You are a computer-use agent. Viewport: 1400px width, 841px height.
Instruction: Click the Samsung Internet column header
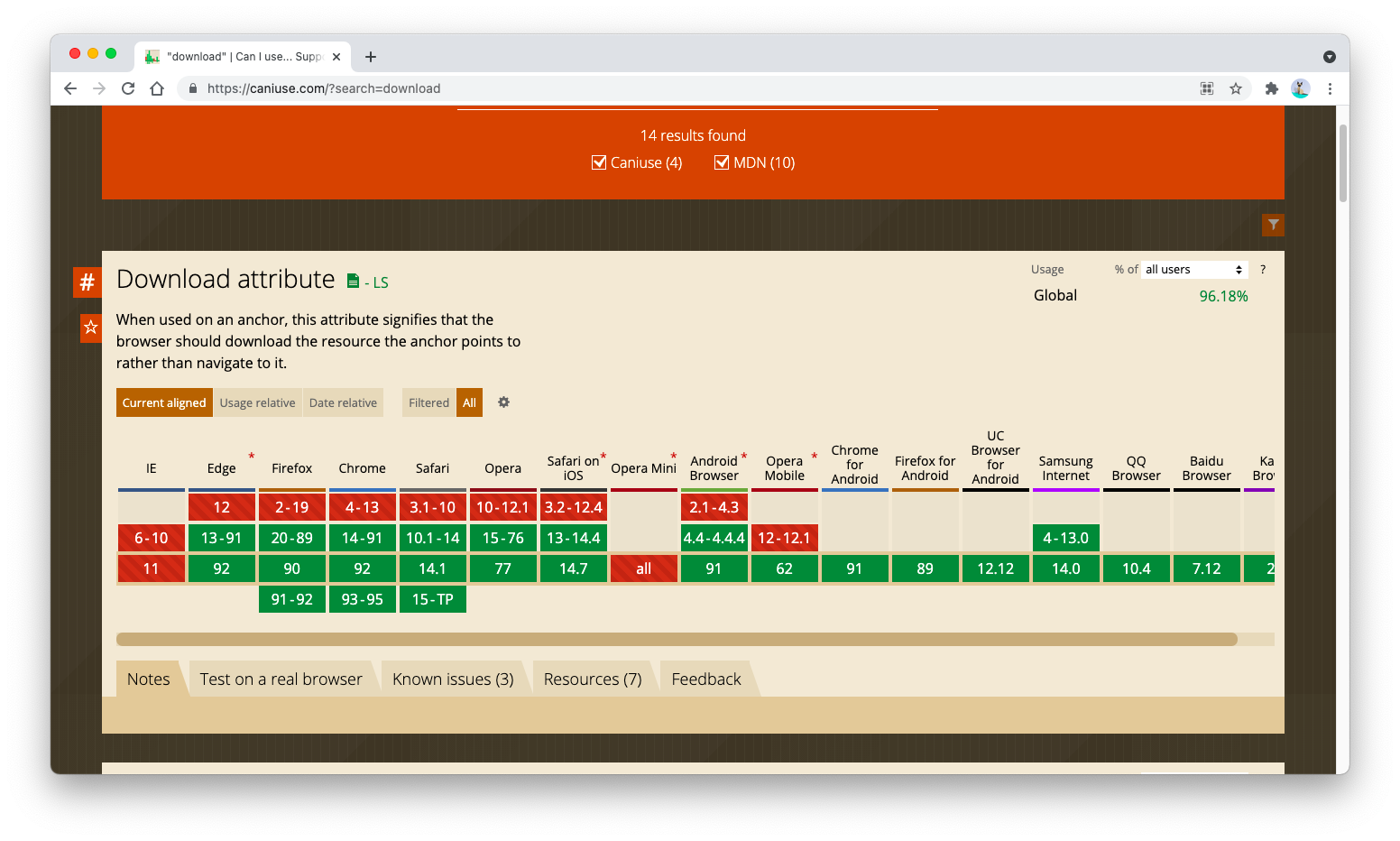coord(1066,468)
